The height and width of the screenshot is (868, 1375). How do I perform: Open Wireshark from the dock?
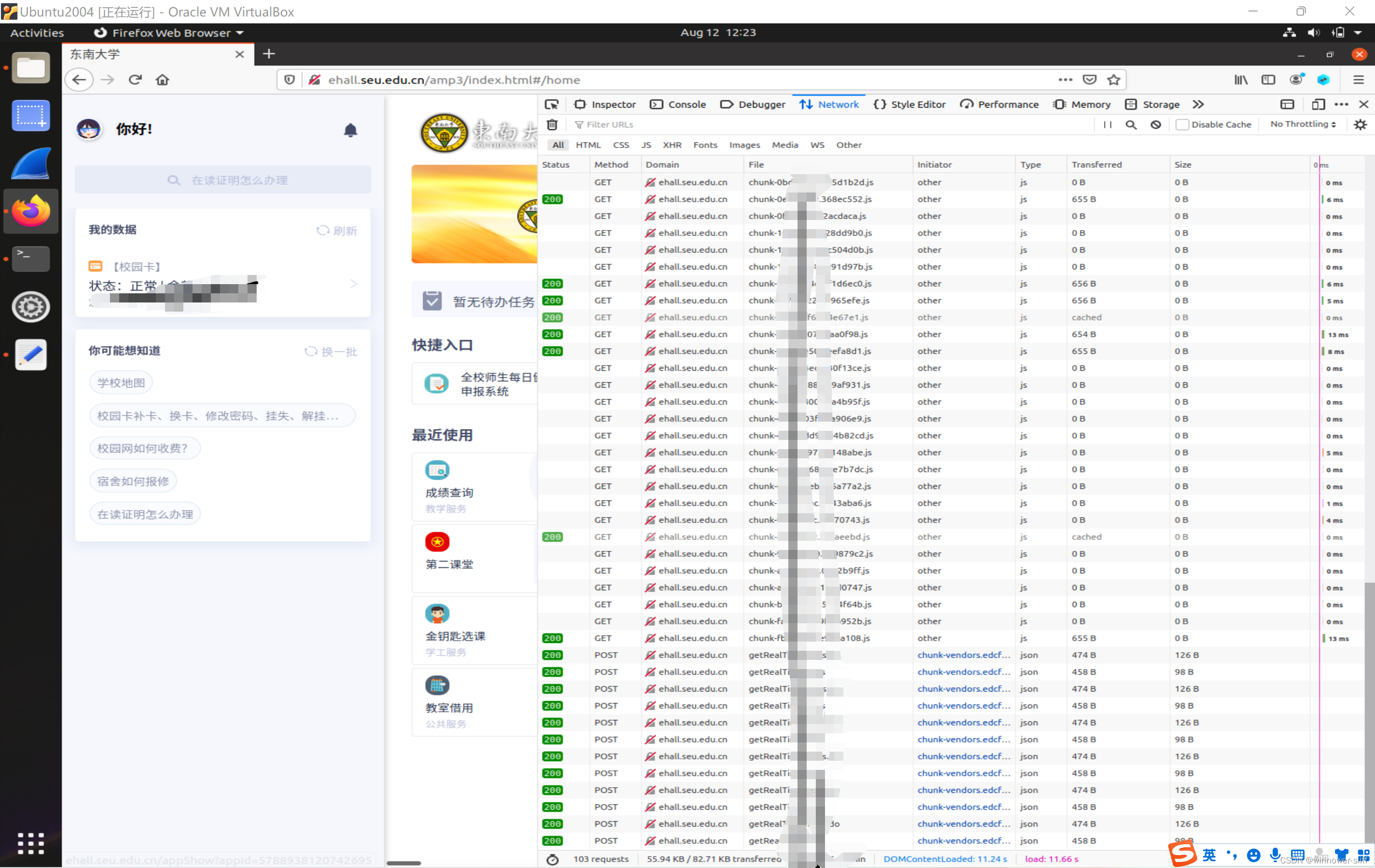click(31, 163)
